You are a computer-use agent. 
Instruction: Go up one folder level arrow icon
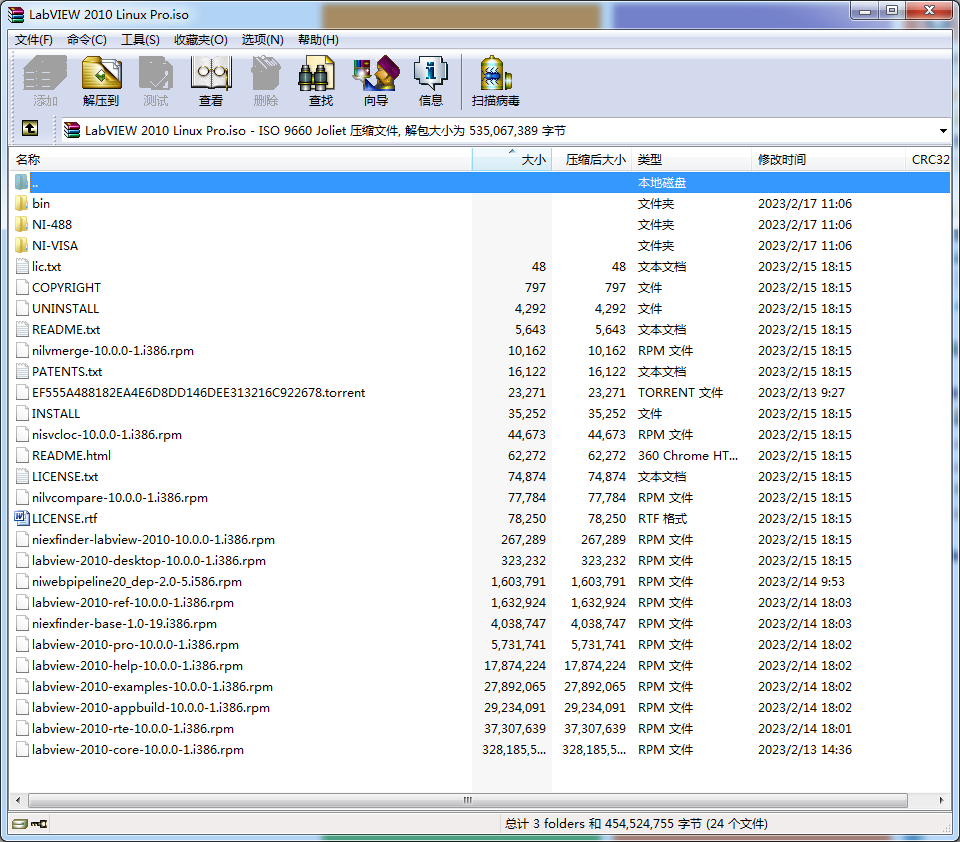[x=30, y=129]
